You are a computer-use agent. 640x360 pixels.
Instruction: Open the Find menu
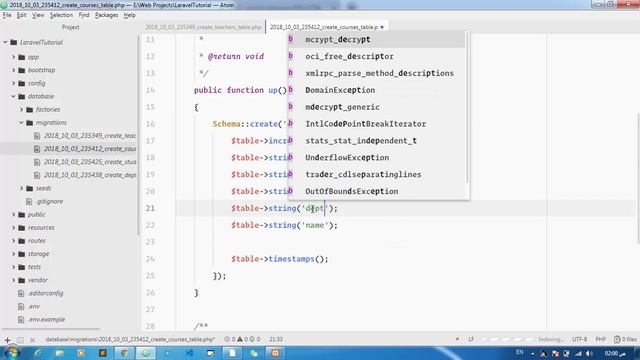[x=84, y=15]
